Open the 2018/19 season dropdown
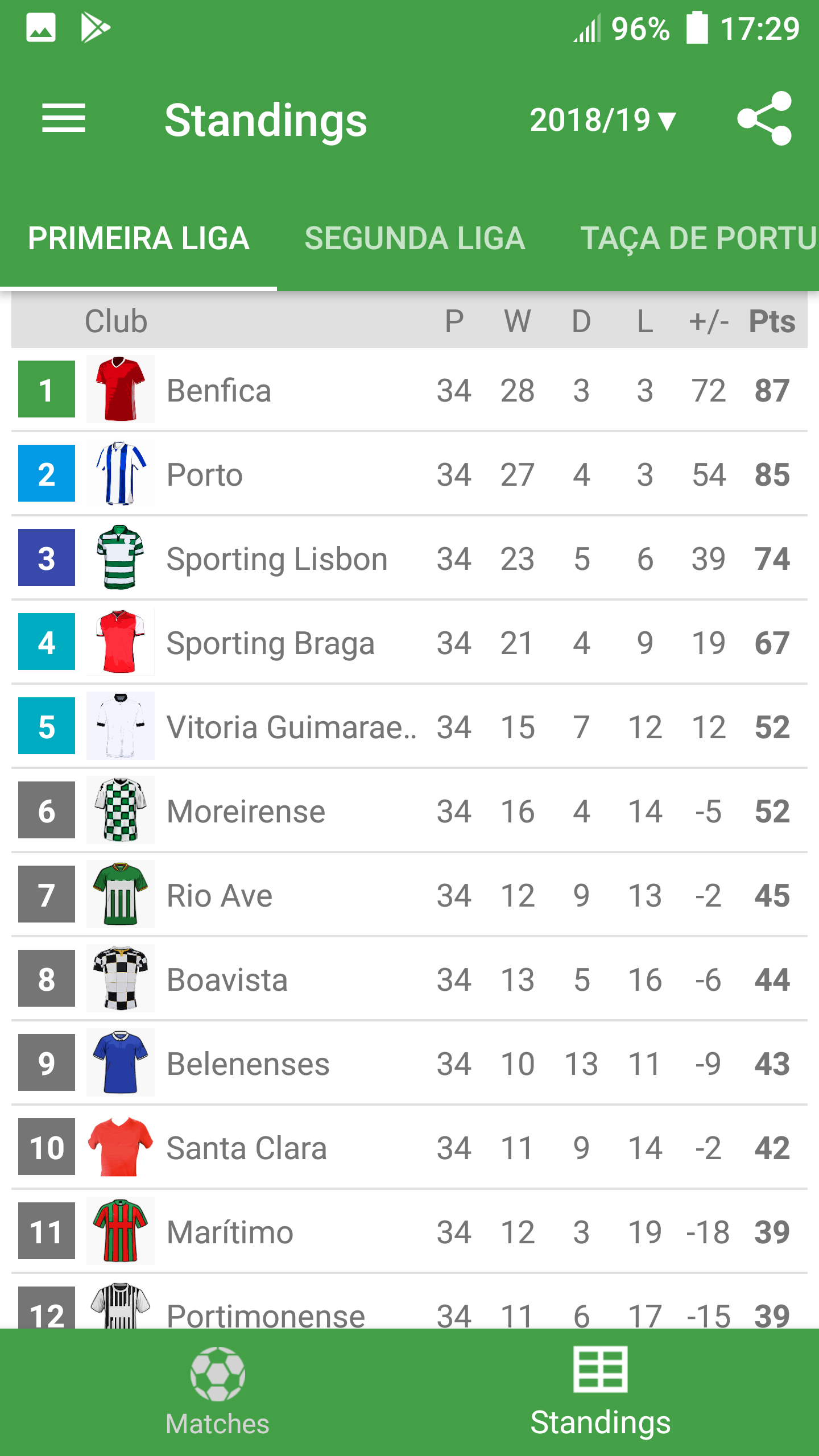The height and width of the screenshot is (1456, 819). 603,120
